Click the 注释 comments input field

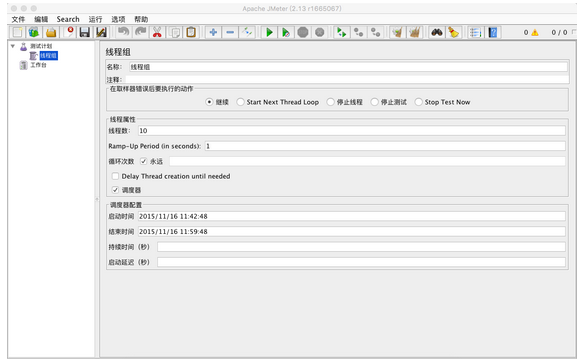(347, 79)
